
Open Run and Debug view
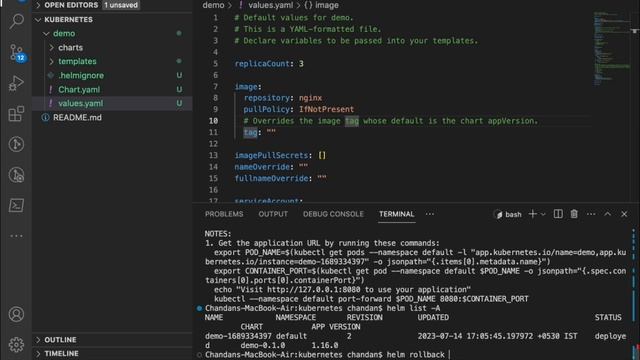[16, 83]
